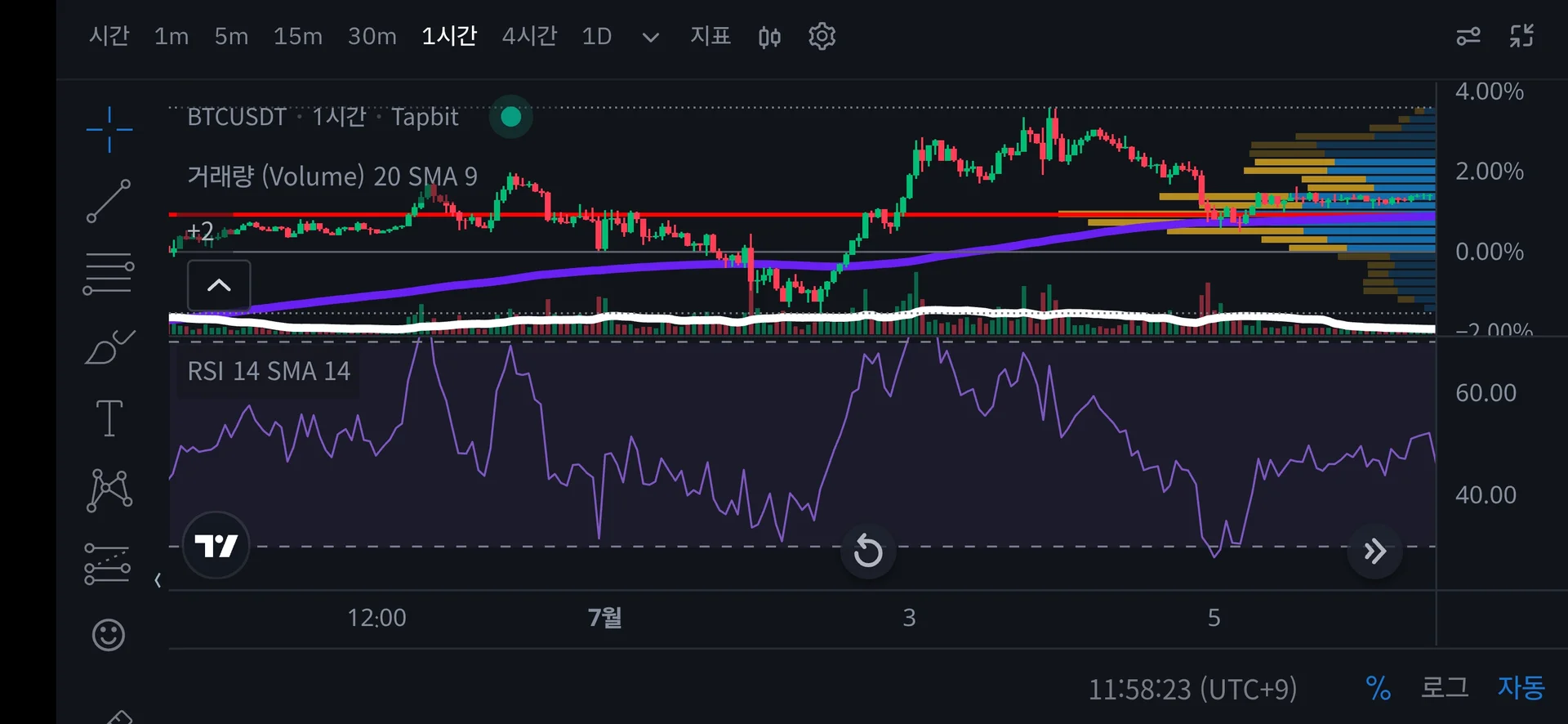1568x724 pixels.
Task: Collapse the indicator legend chevron
Action: (x=219, y=285)
